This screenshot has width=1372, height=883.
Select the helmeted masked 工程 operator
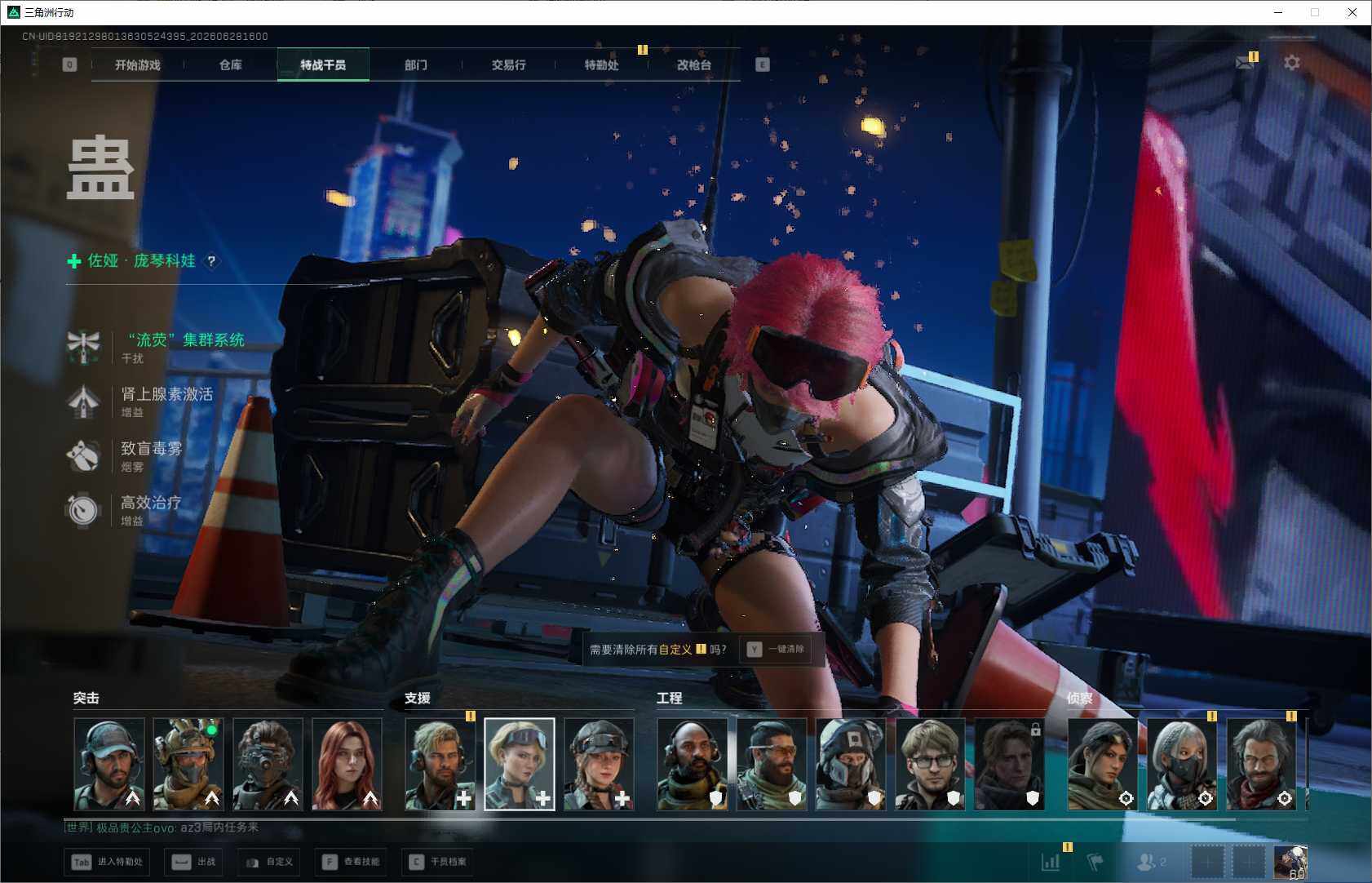[851, 764]
